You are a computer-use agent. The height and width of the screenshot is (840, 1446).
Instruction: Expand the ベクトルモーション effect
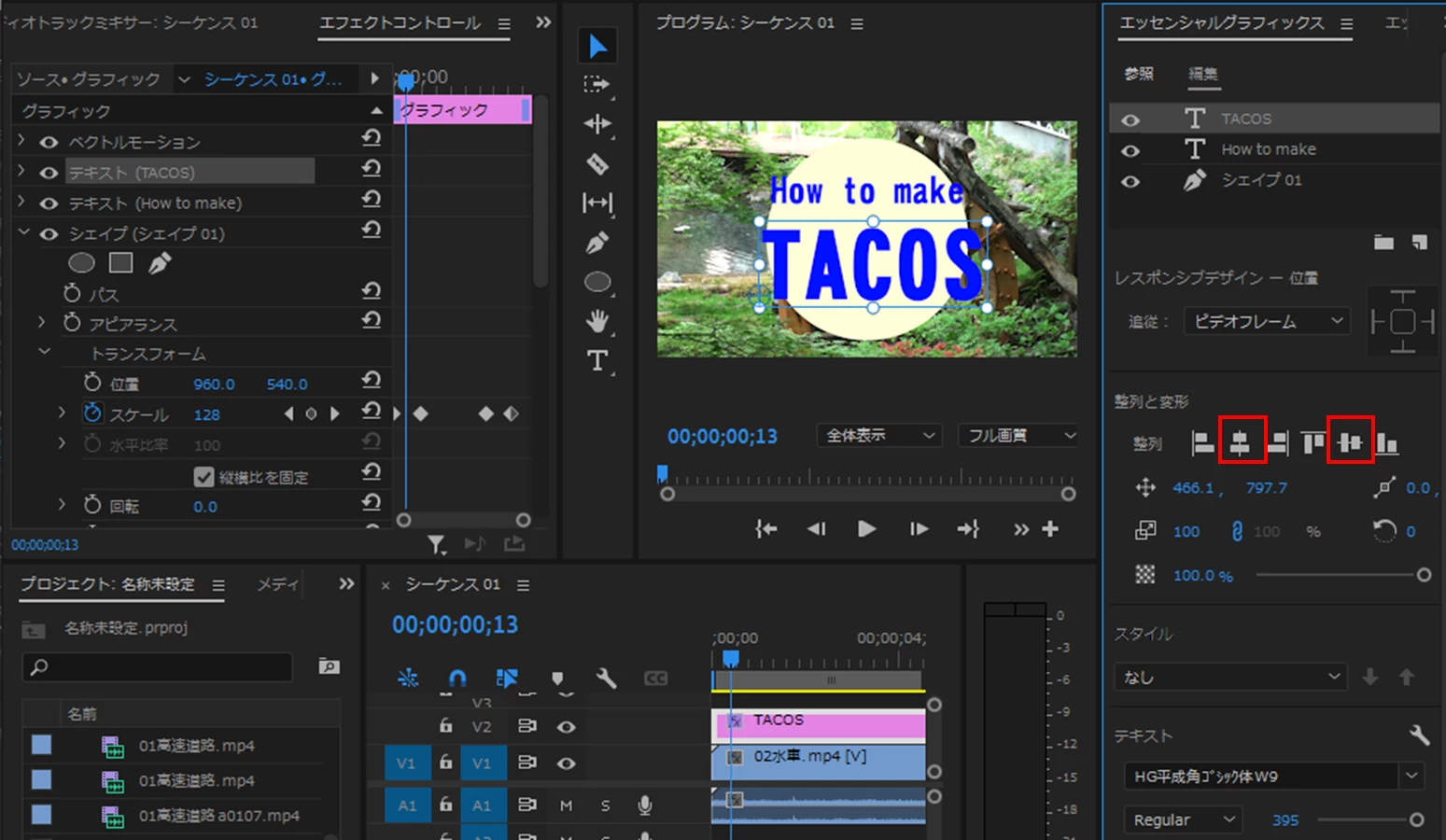click(x=21, y=141)
